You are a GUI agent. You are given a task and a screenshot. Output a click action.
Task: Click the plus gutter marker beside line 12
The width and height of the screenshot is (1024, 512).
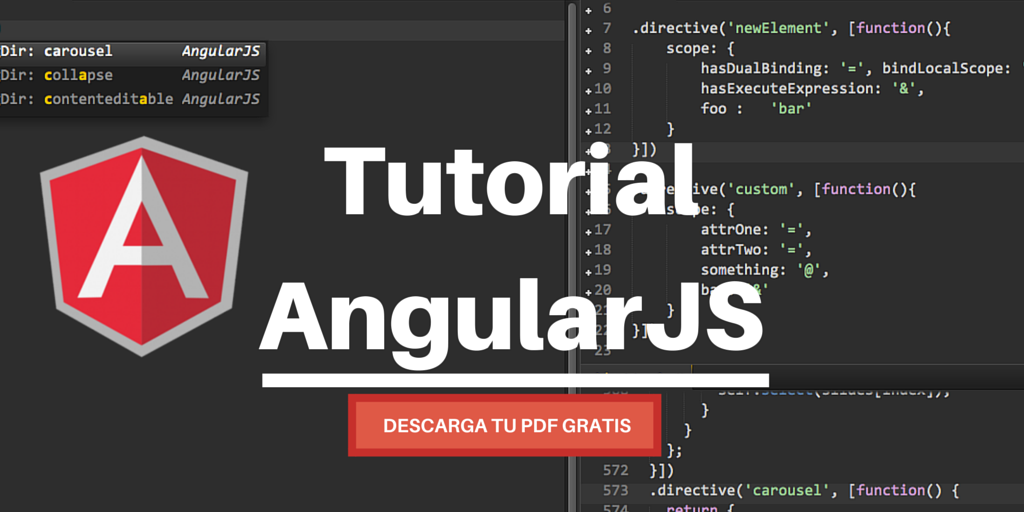pyautogui.click(x=588, y=131)
